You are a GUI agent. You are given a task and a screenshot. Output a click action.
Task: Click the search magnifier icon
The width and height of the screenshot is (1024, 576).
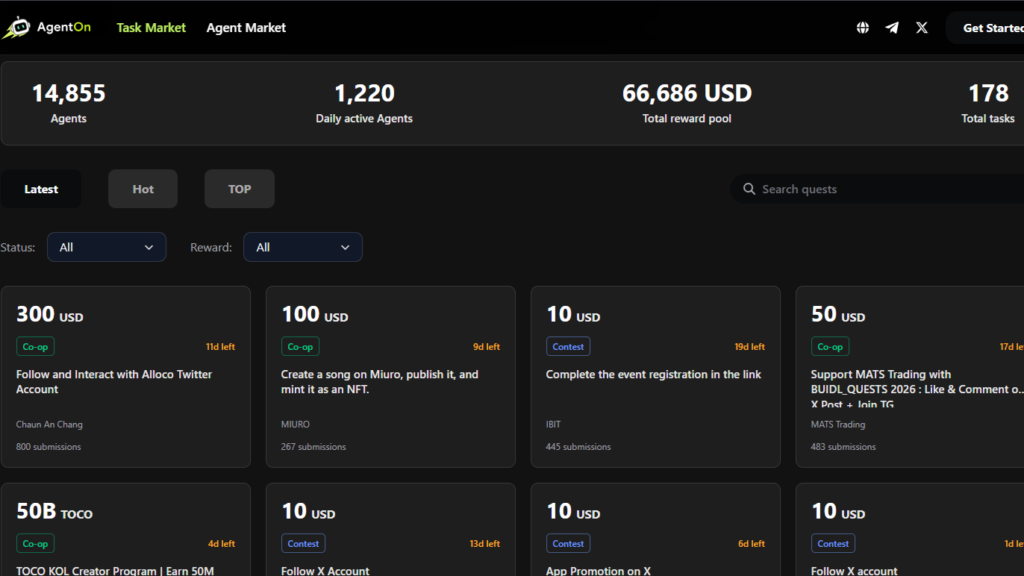[749, 189]
